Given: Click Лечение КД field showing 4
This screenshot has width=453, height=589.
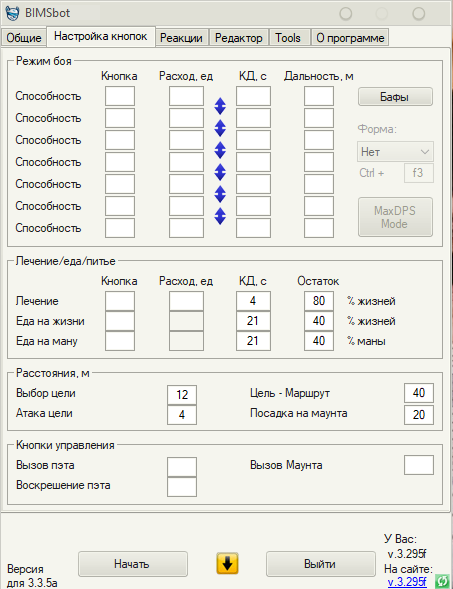Looking at the screenshot, I should 253,301.
